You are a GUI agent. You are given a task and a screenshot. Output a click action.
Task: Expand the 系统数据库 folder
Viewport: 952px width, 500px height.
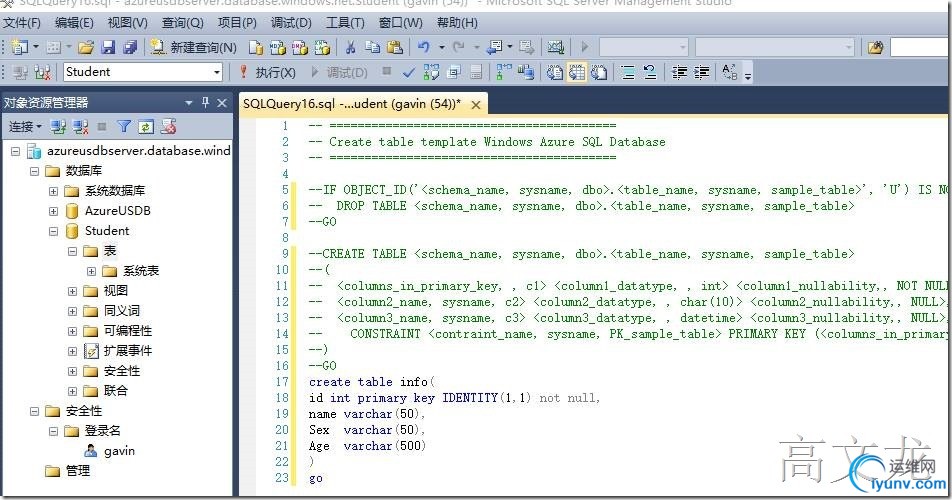[x=53, y=191]
